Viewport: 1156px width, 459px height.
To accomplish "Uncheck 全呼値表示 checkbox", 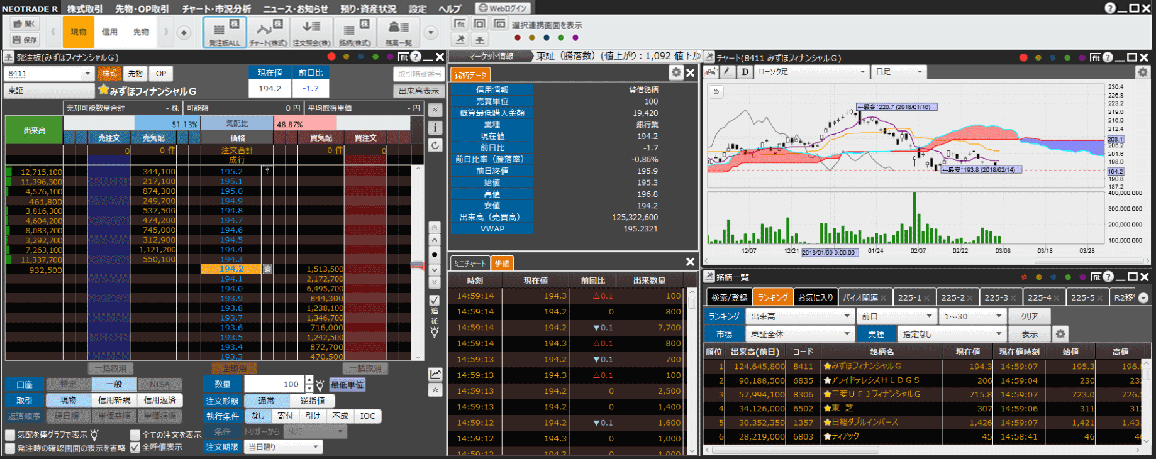I will (135, 447).
